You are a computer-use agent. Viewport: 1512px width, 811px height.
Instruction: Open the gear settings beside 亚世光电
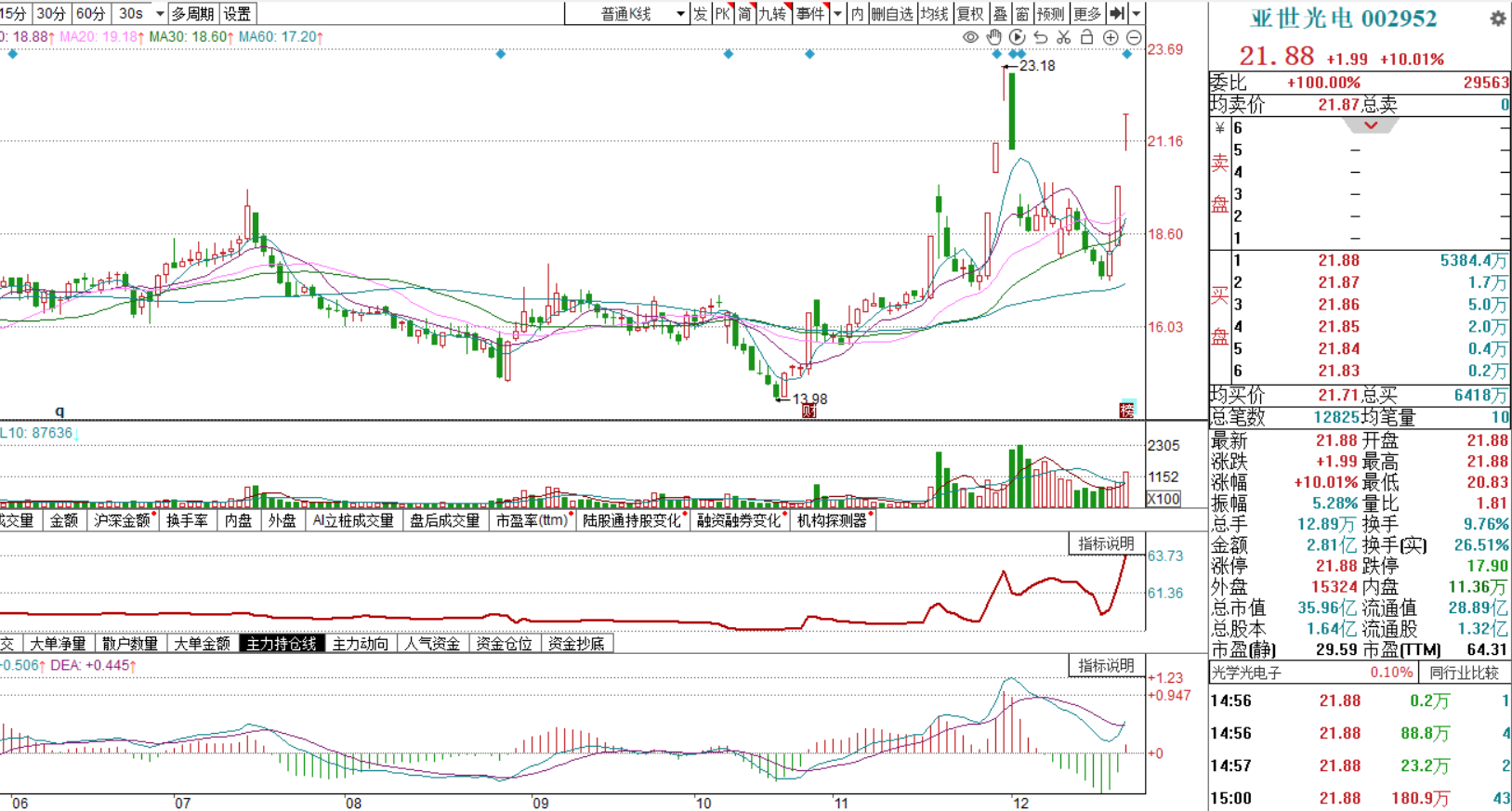click(x=1497, y=19)
